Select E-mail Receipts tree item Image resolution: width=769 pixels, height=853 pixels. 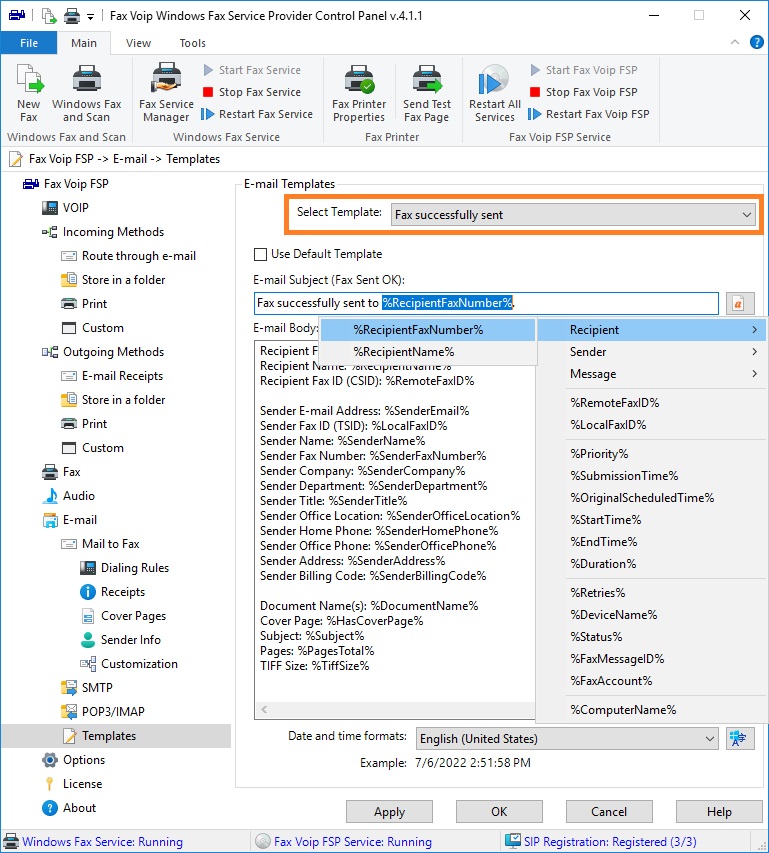click(x=113, y=376)
